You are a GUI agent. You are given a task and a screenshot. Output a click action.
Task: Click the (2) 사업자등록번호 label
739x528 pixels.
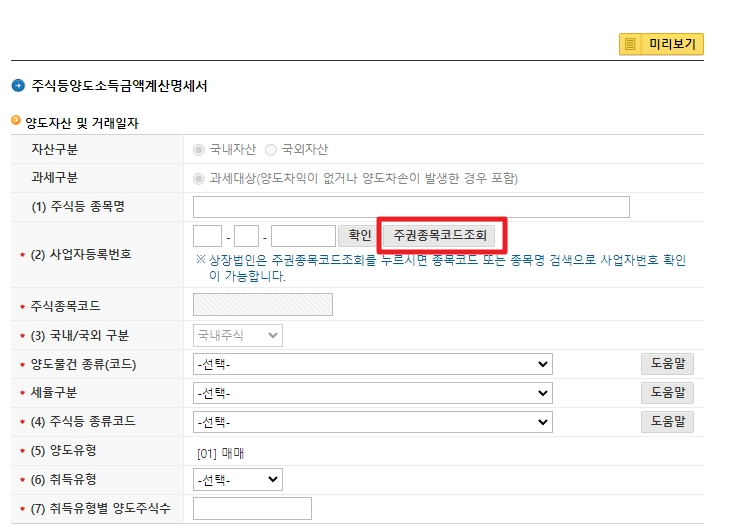point(81,255)
